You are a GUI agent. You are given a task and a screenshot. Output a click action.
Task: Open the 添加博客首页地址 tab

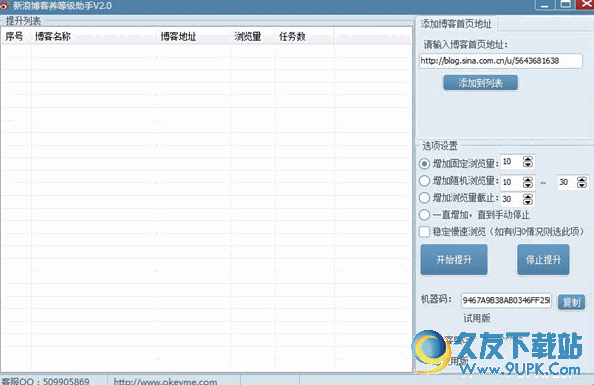pos(456,24)
